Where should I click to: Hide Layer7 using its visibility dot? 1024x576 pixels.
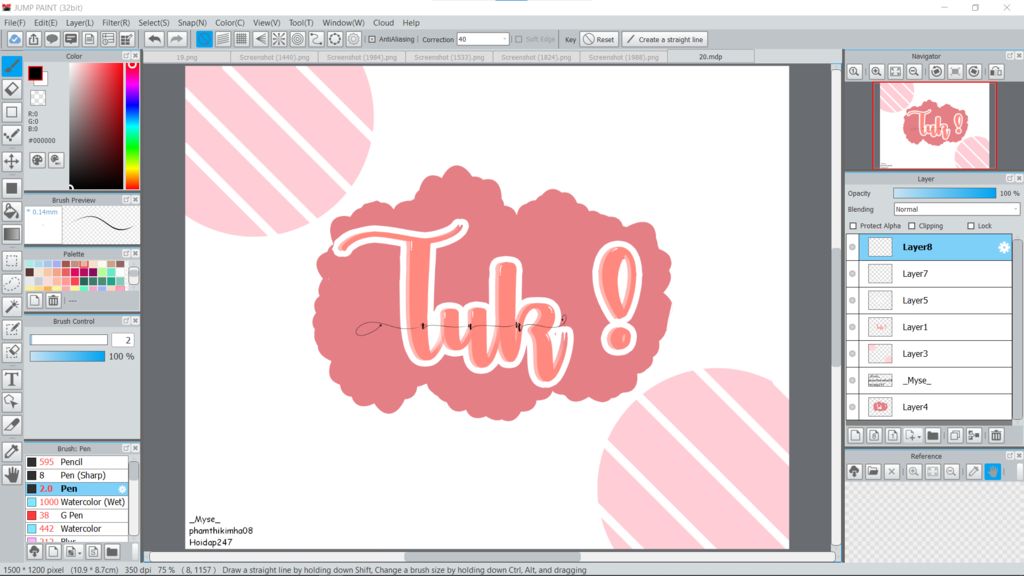852,274
